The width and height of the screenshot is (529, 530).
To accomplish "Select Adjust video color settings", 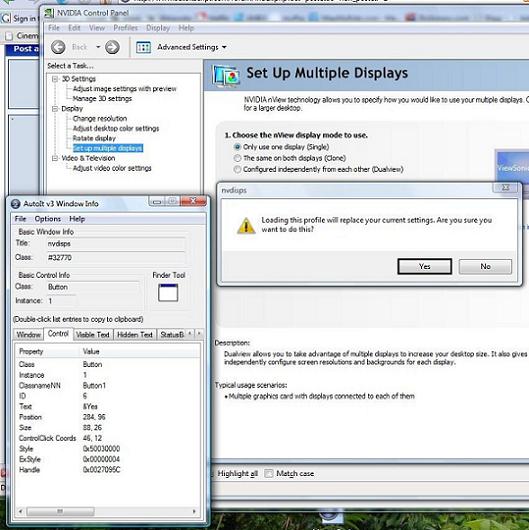I will click(112, 168).
